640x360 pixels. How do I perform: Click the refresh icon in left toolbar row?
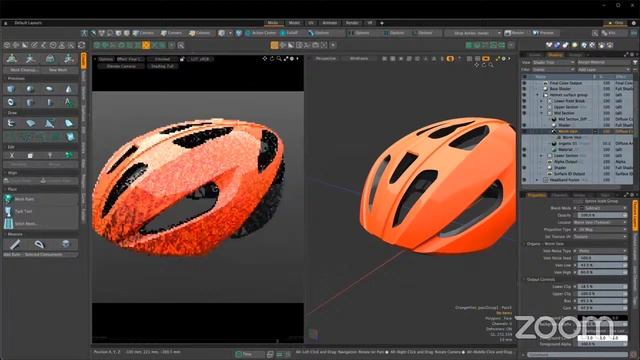81,45
